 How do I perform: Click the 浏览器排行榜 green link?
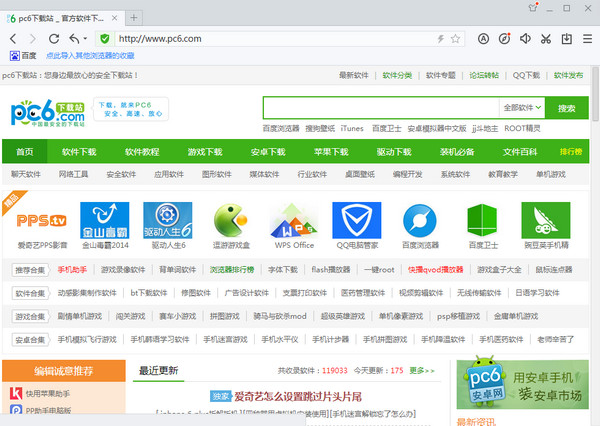232,269
